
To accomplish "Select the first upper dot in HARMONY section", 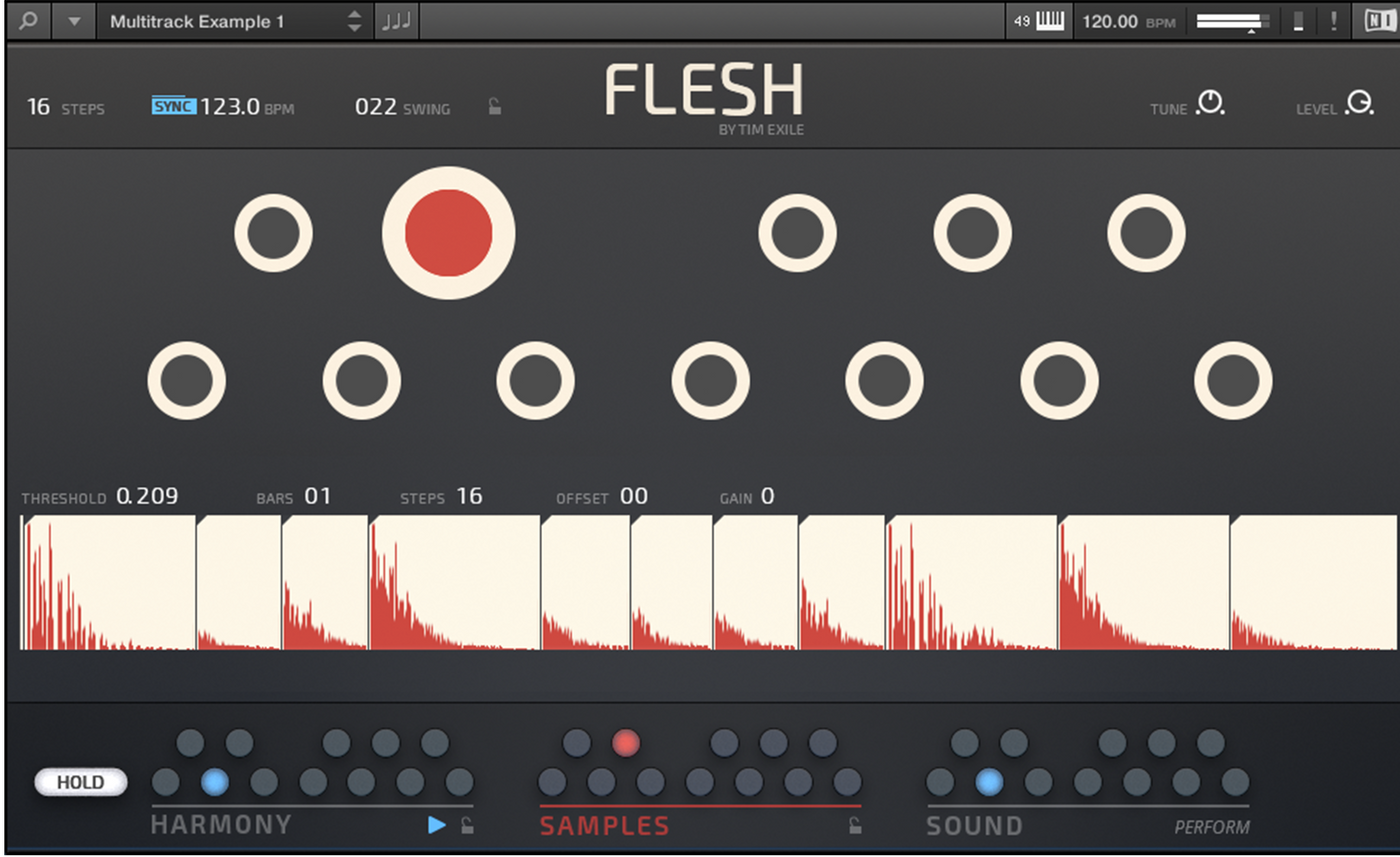I will point(190,743).
